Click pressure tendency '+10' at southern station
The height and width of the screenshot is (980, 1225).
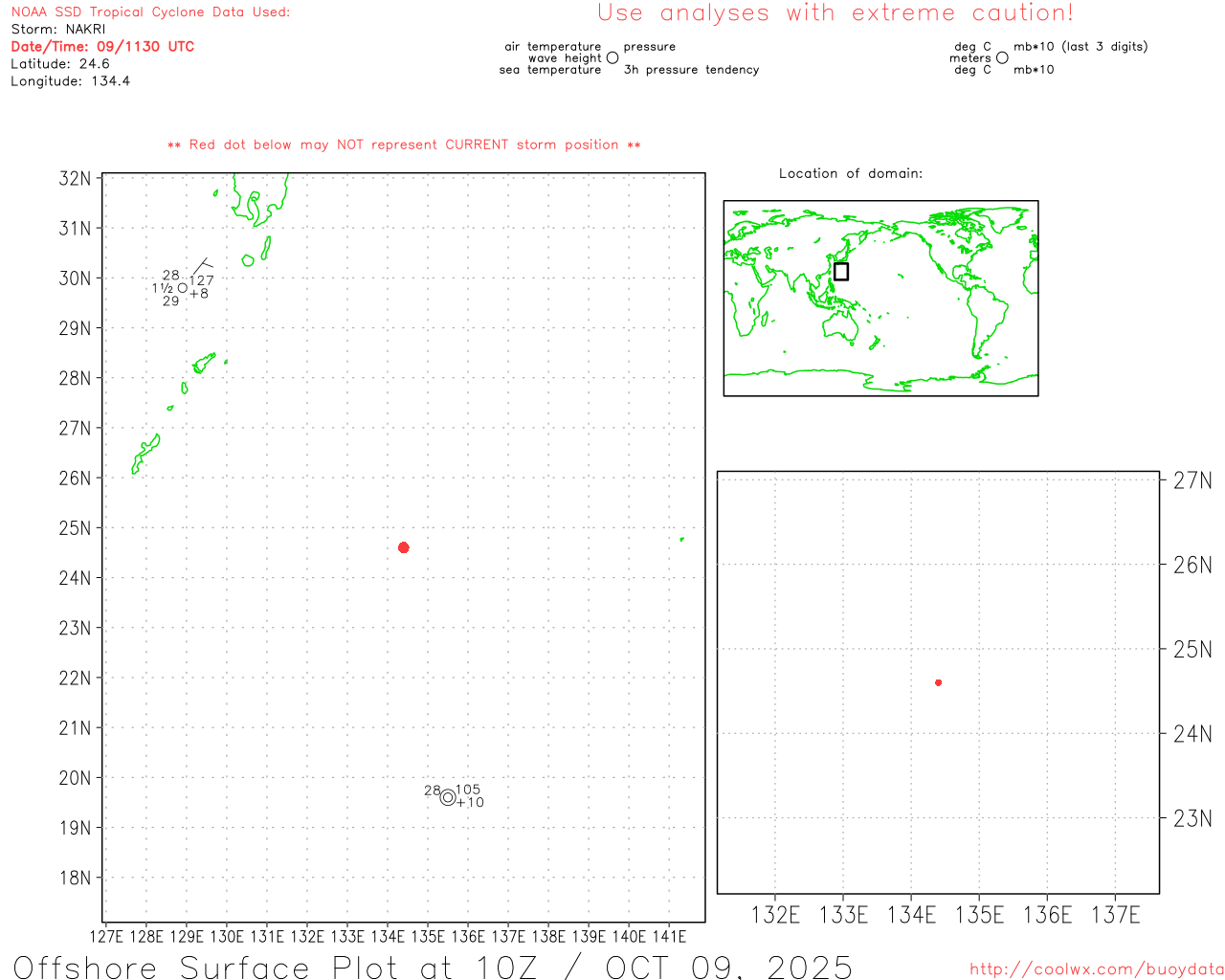(470, 803)
